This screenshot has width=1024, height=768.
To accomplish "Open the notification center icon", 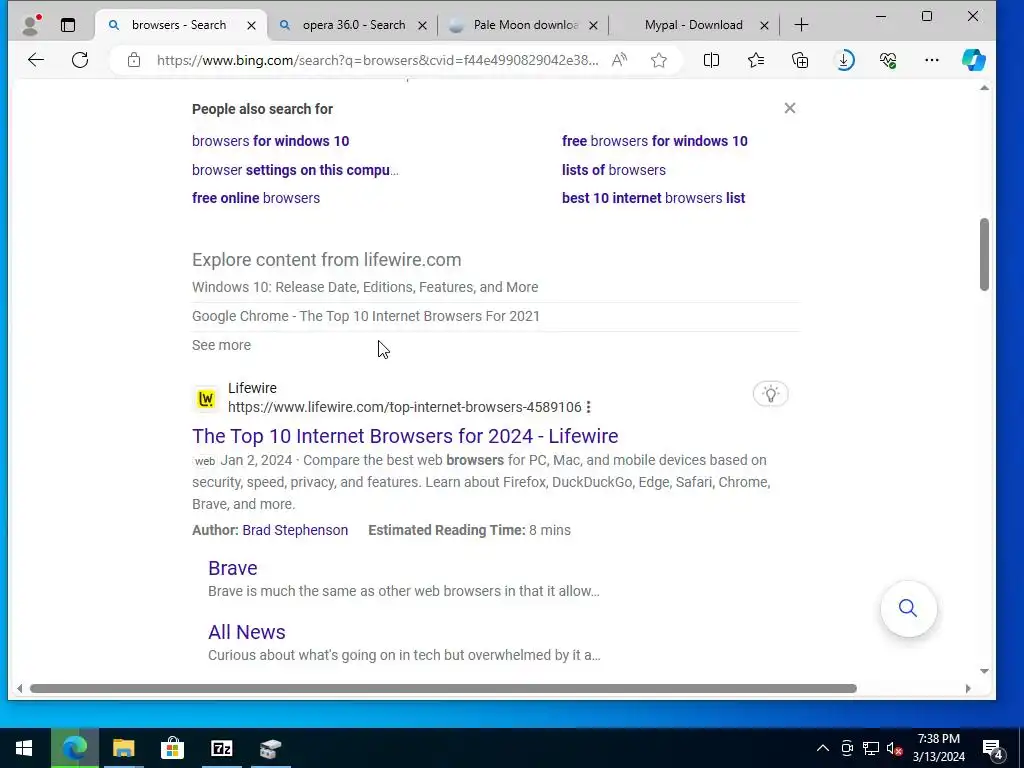I will pyautogui.click(x=993, y=749).
